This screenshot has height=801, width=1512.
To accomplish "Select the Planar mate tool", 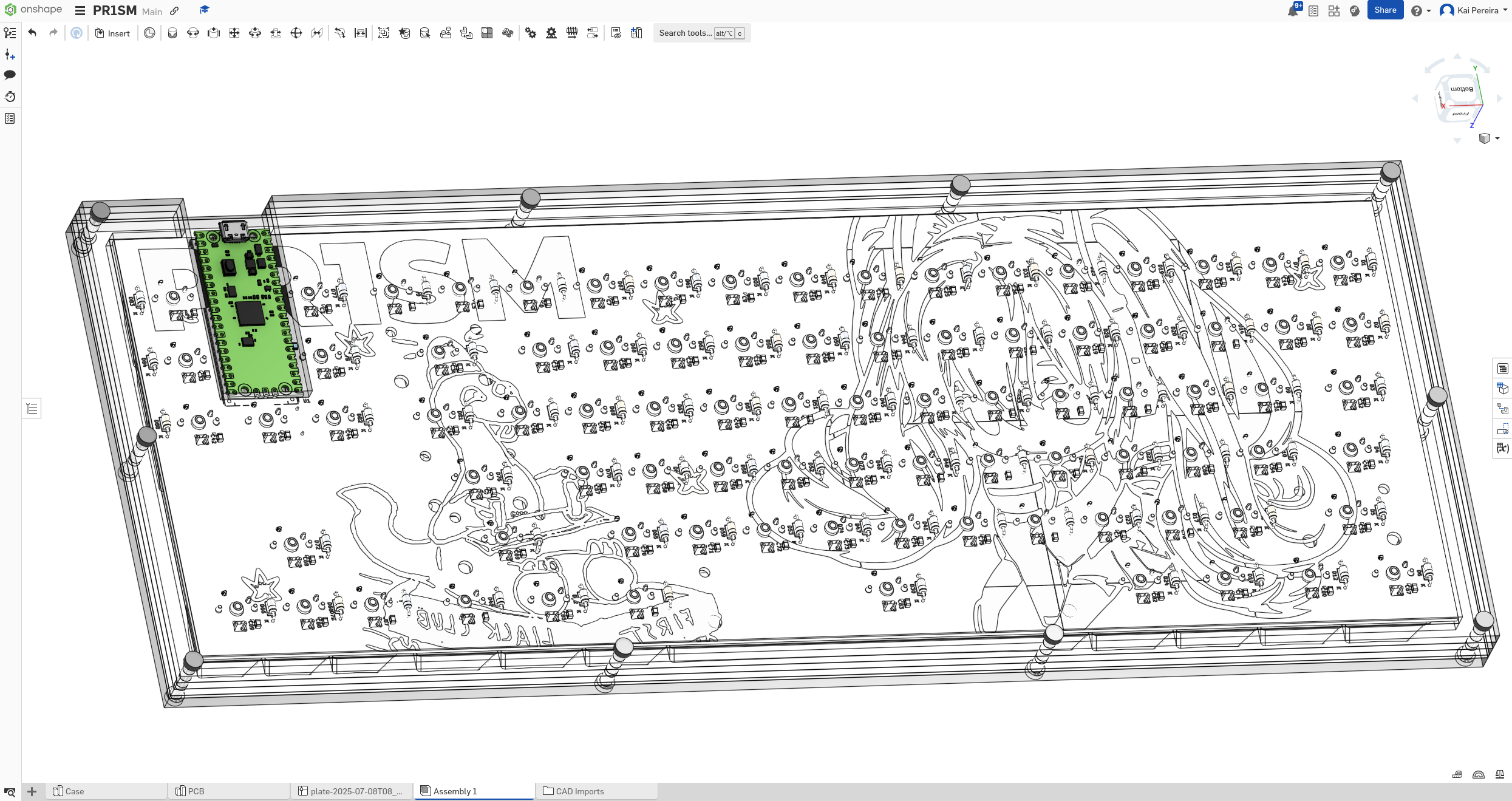I will 234,33.
